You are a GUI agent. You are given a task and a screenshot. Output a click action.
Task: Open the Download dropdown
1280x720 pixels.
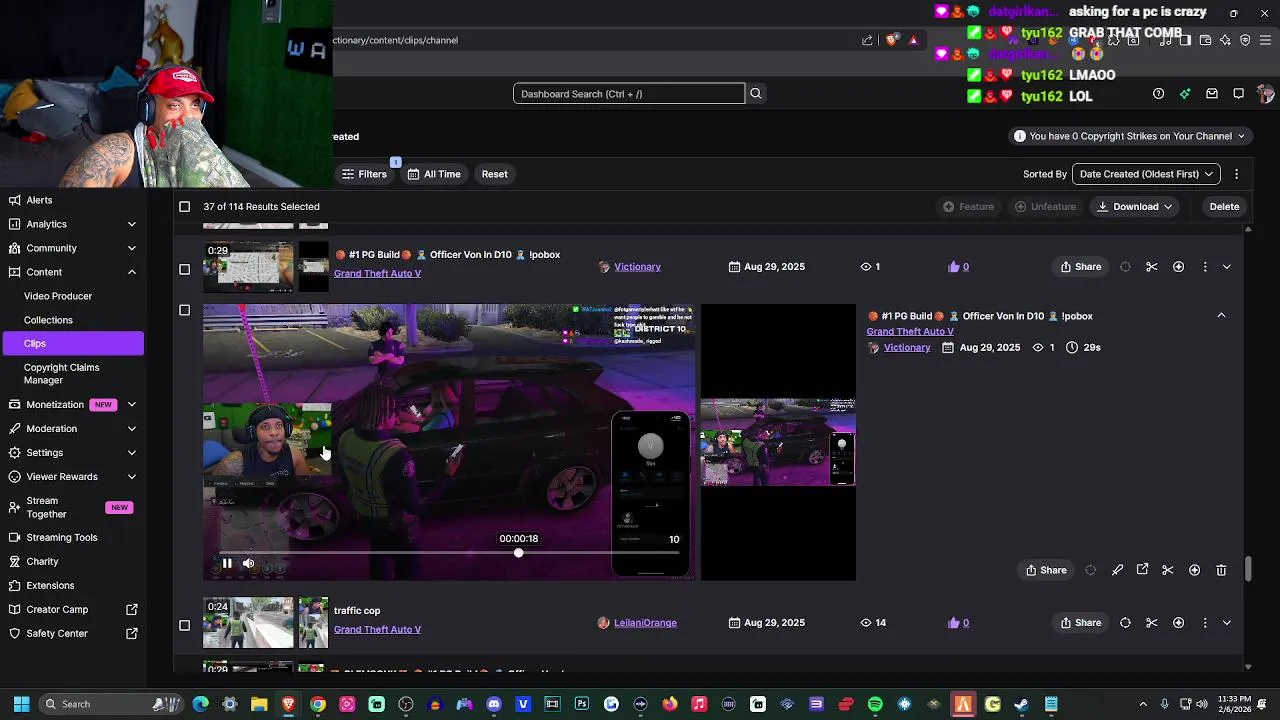click(x=1135, y=206)
